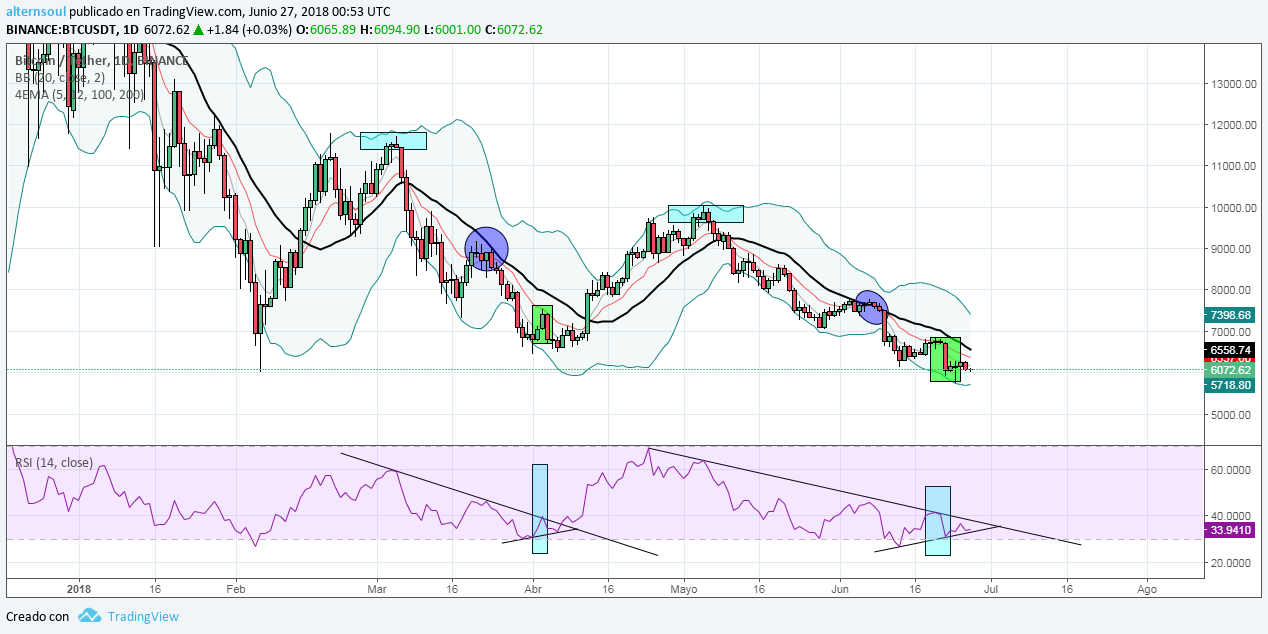This screenshot has height=634, width=1268.
Task: Click 5000.00 on the price axis
Action: click(x=1232, y=414)
